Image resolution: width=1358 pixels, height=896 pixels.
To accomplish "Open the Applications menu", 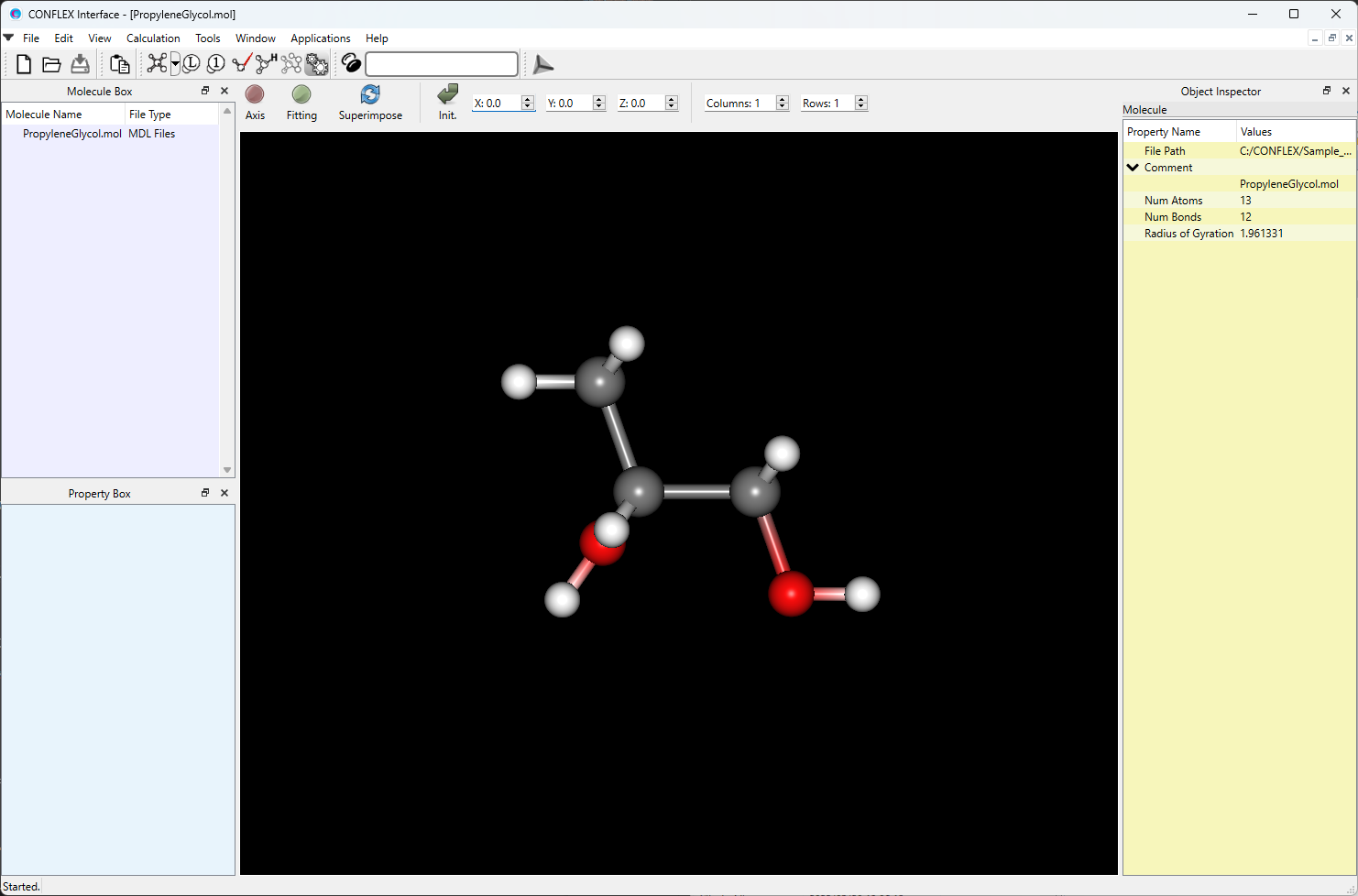I will click(320, 38).
